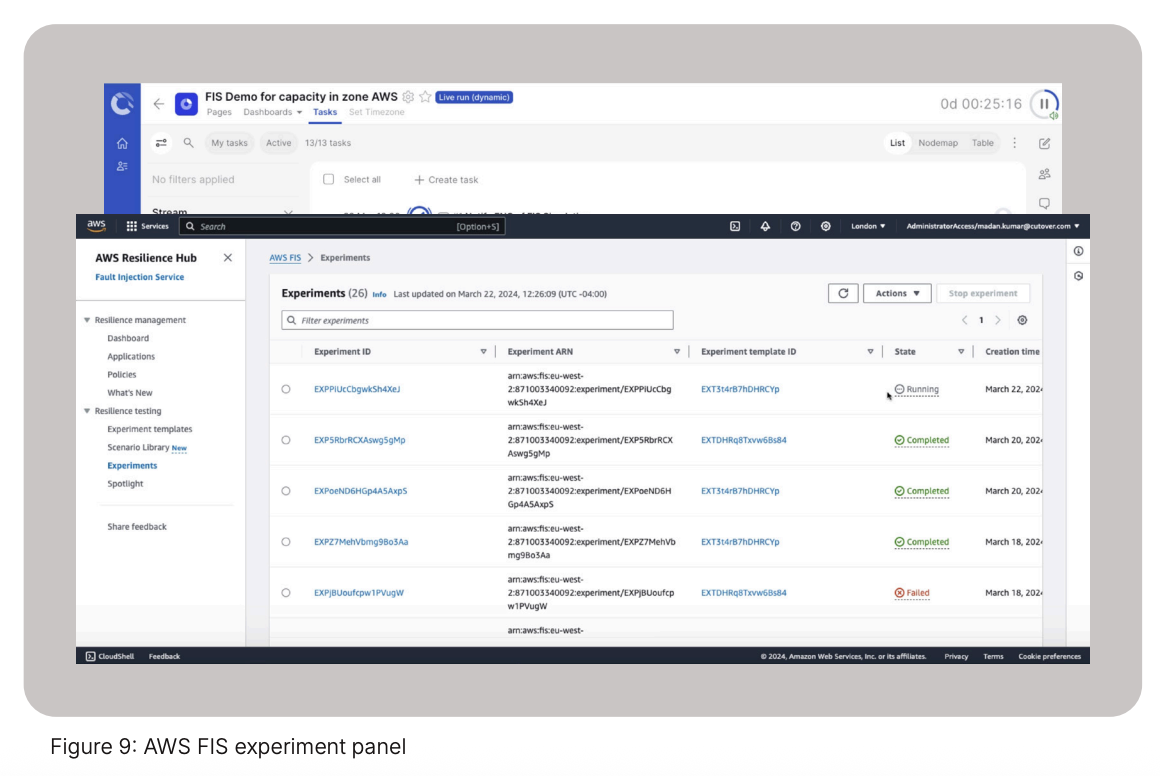The image size is (1160, 776).
Task: Open the Dashboards dropdown in Cutover
Action: (272, 112)
